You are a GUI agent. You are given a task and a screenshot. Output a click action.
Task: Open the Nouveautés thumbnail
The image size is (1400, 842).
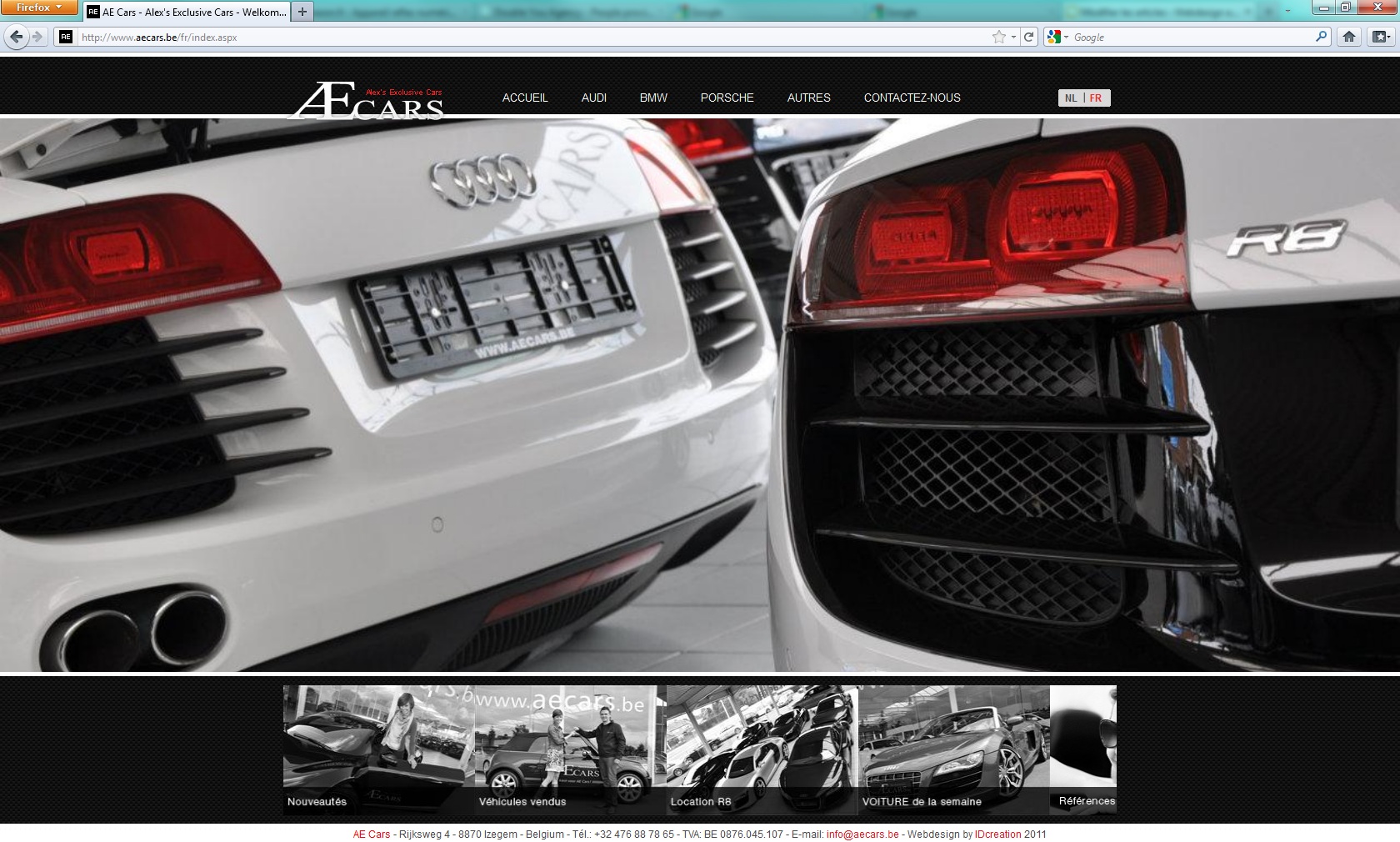click(x=379, y=750)
